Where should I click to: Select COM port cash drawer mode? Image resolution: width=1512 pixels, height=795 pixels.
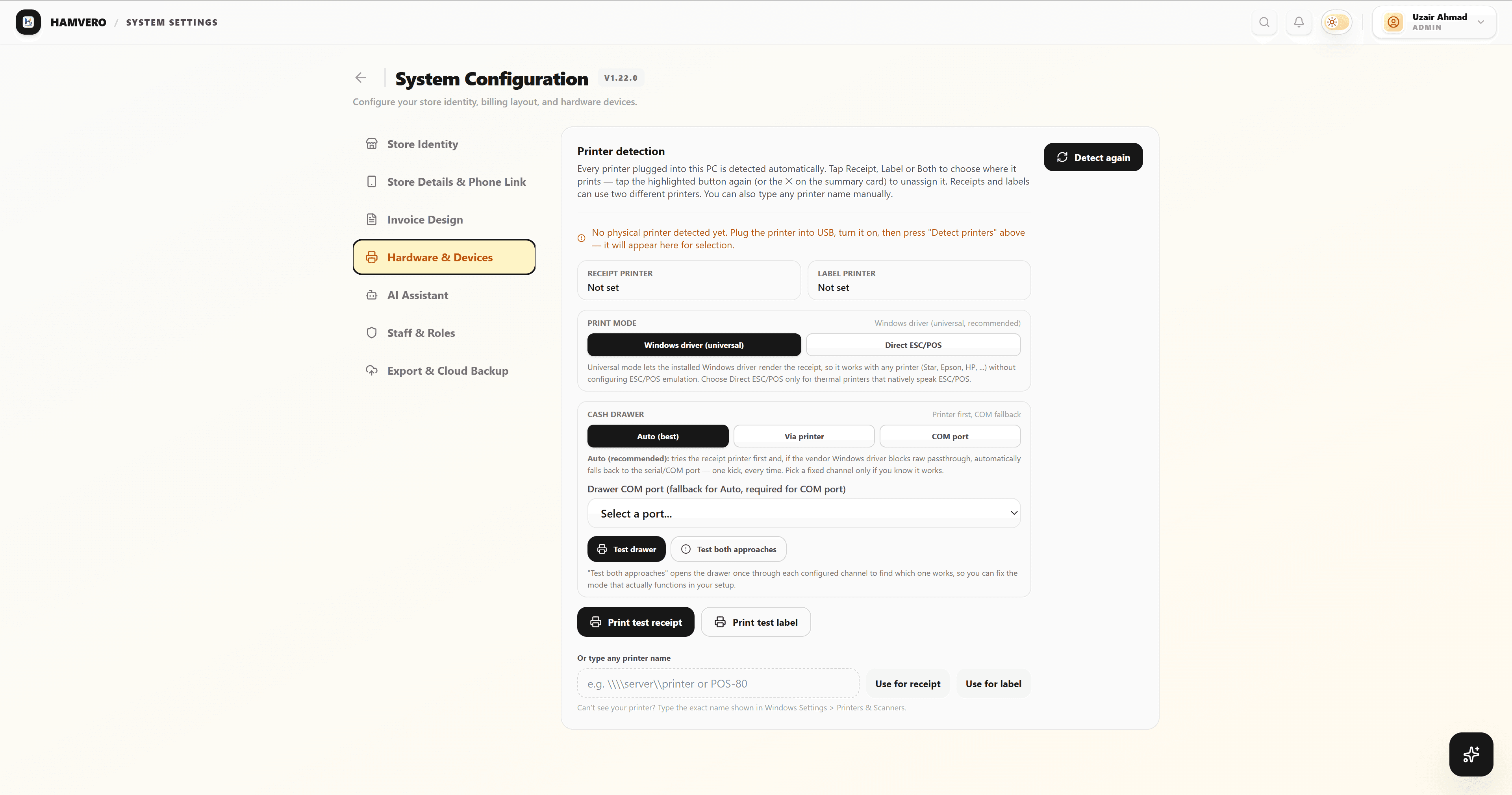(950, 436)
